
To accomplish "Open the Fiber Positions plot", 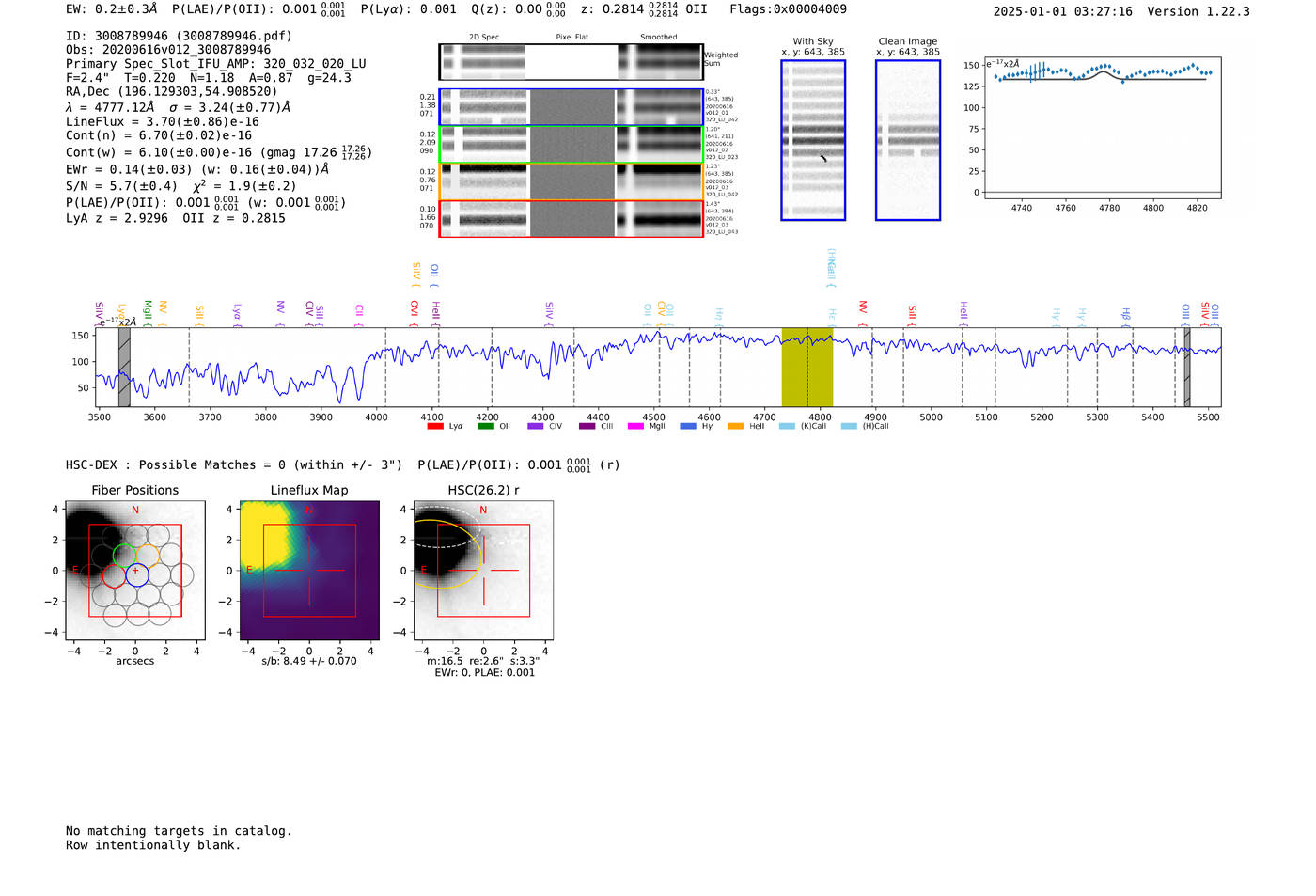I will pos(135,570).
